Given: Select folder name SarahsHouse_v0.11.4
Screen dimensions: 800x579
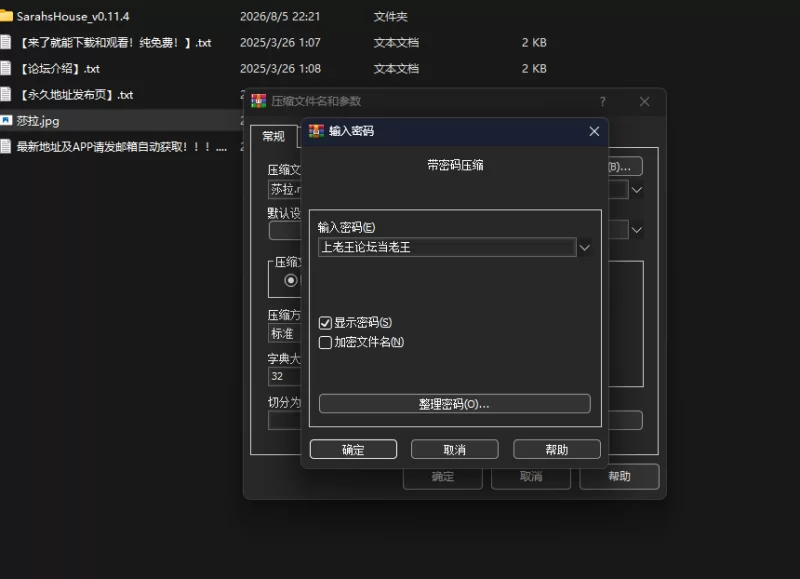Looking at the screenshot, I should [x=73, y=16].
